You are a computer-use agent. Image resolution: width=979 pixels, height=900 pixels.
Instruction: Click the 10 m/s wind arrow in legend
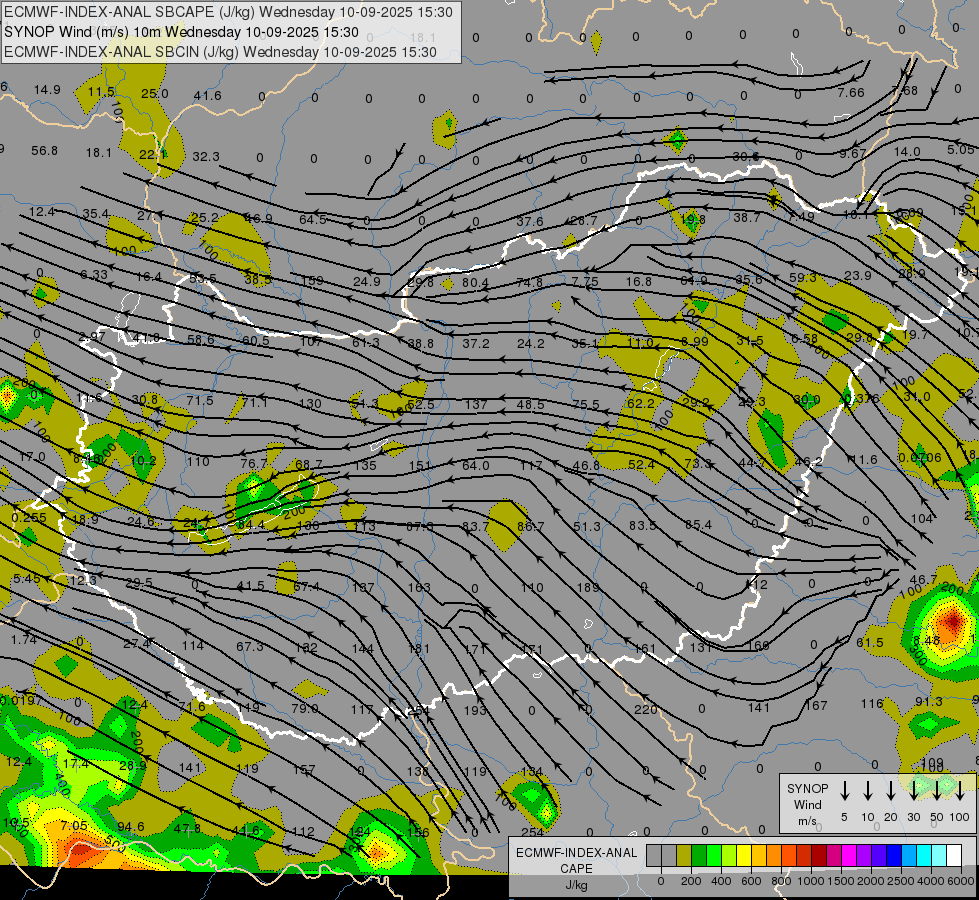coord(868,791)
